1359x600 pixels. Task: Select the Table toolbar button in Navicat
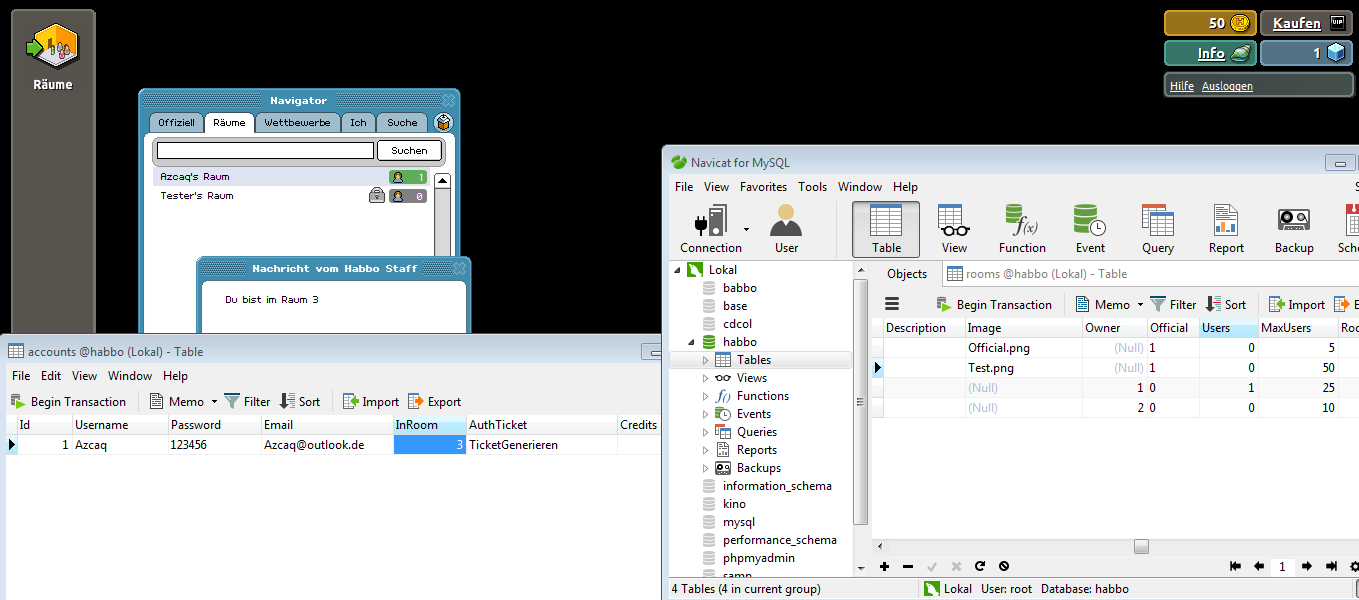pos(886,229)
